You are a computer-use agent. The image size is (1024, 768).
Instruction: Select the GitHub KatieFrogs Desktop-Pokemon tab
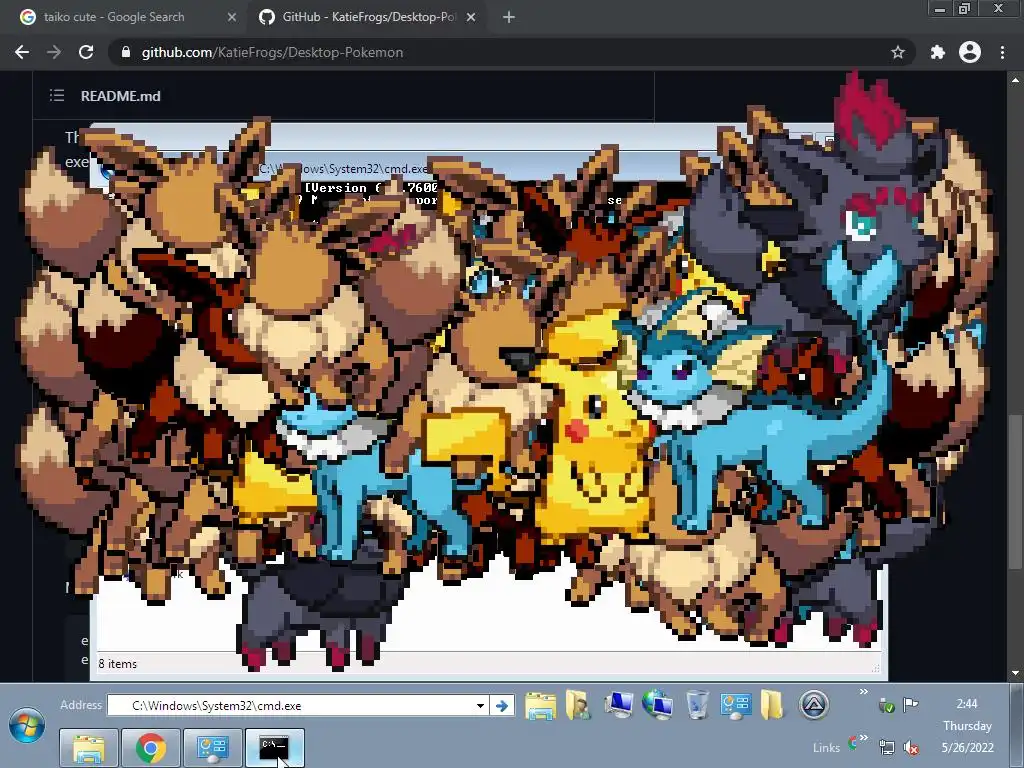(368, 18)
